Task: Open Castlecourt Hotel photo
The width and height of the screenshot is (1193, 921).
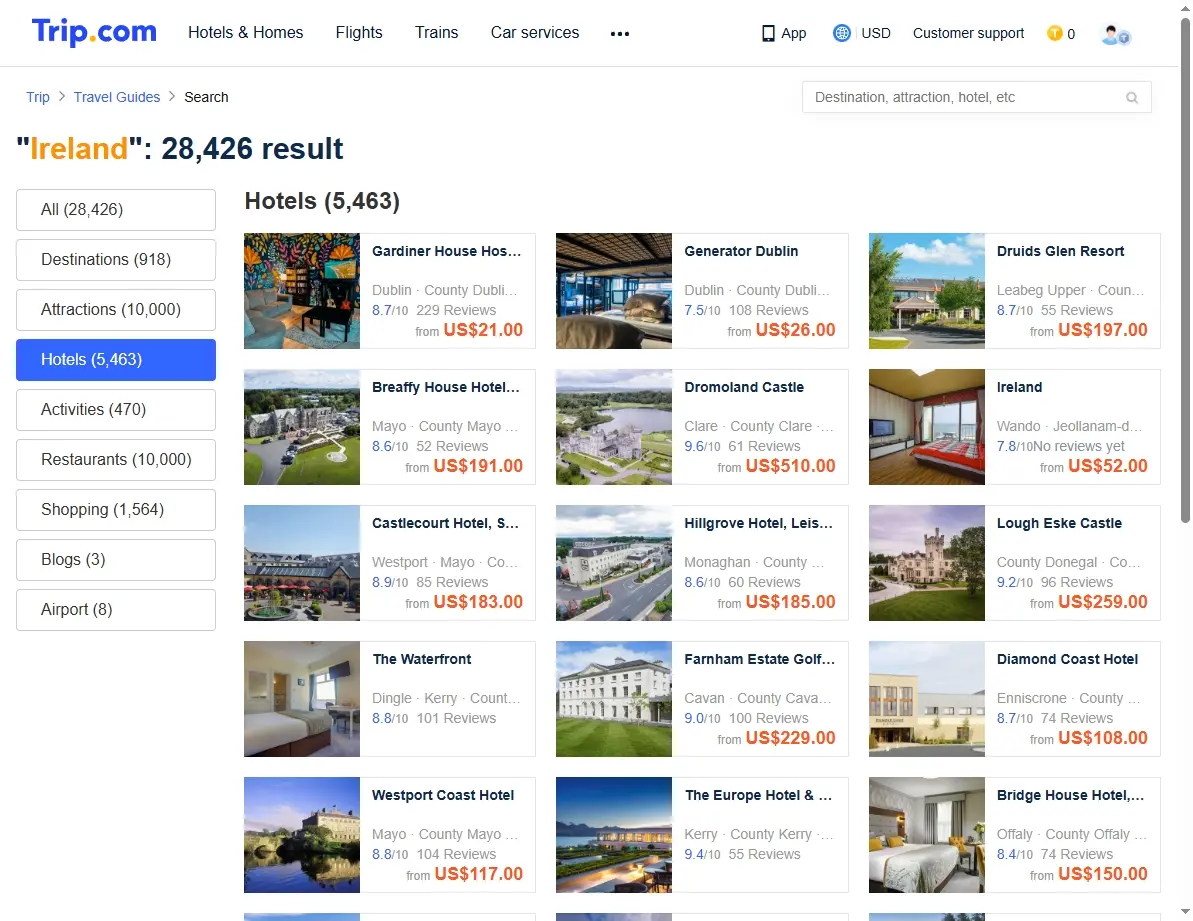Action: point(302,564)
